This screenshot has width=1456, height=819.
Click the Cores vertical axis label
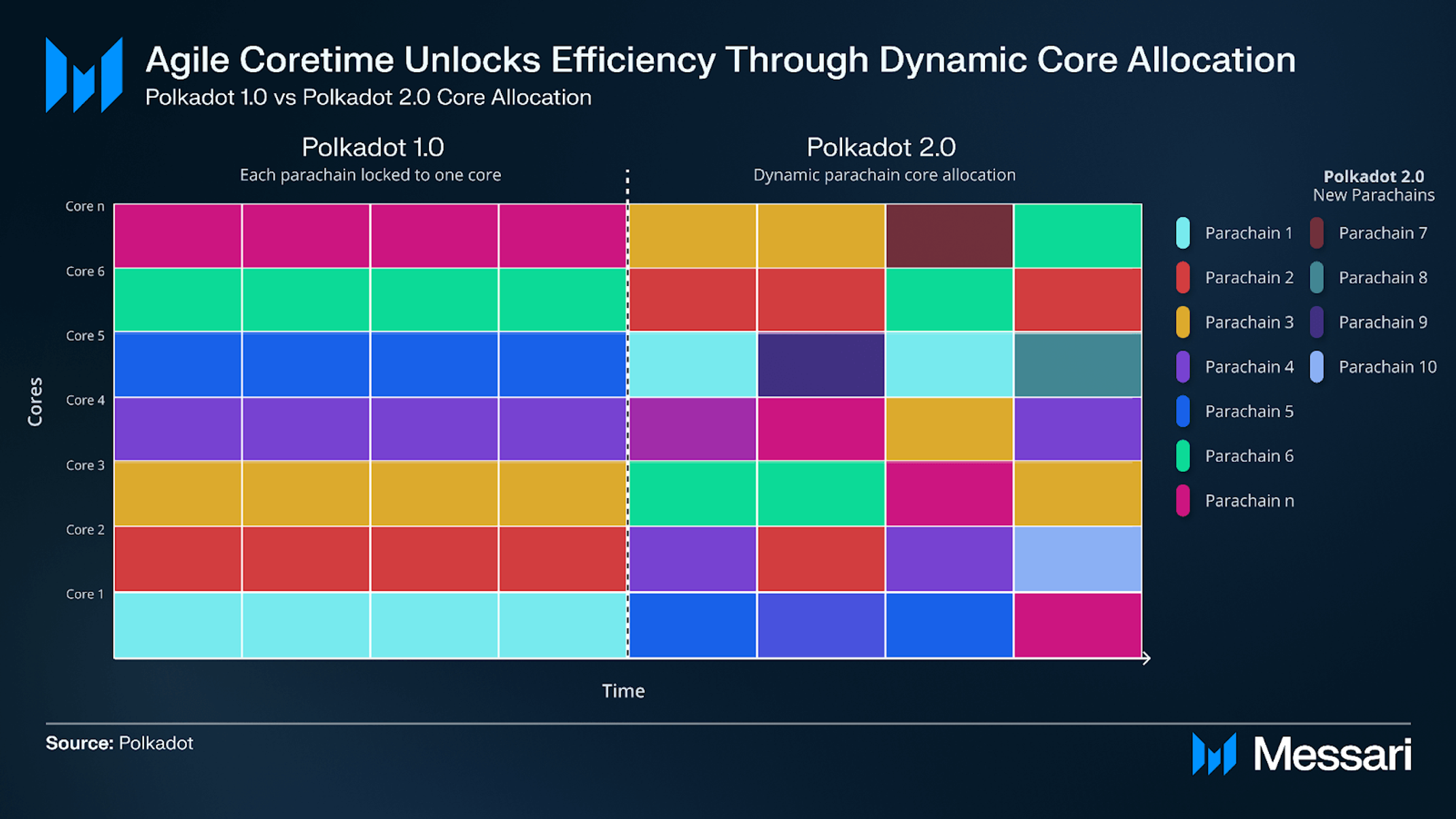[35, 402]
